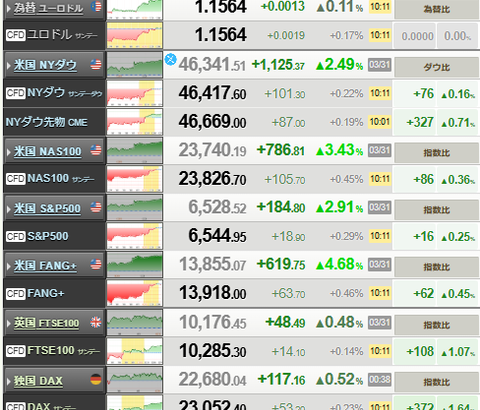Expand the 為替 ユーロドル row arrow
Screen dimensions: 480x410
[9, 8]
